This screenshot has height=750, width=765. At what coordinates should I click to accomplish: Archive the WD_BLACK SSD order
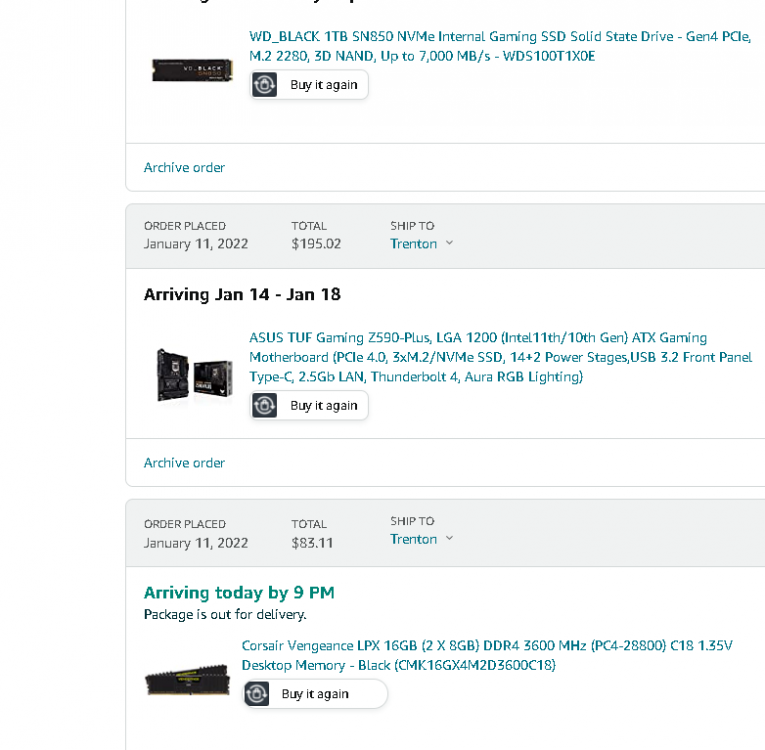tap(184, 167)
